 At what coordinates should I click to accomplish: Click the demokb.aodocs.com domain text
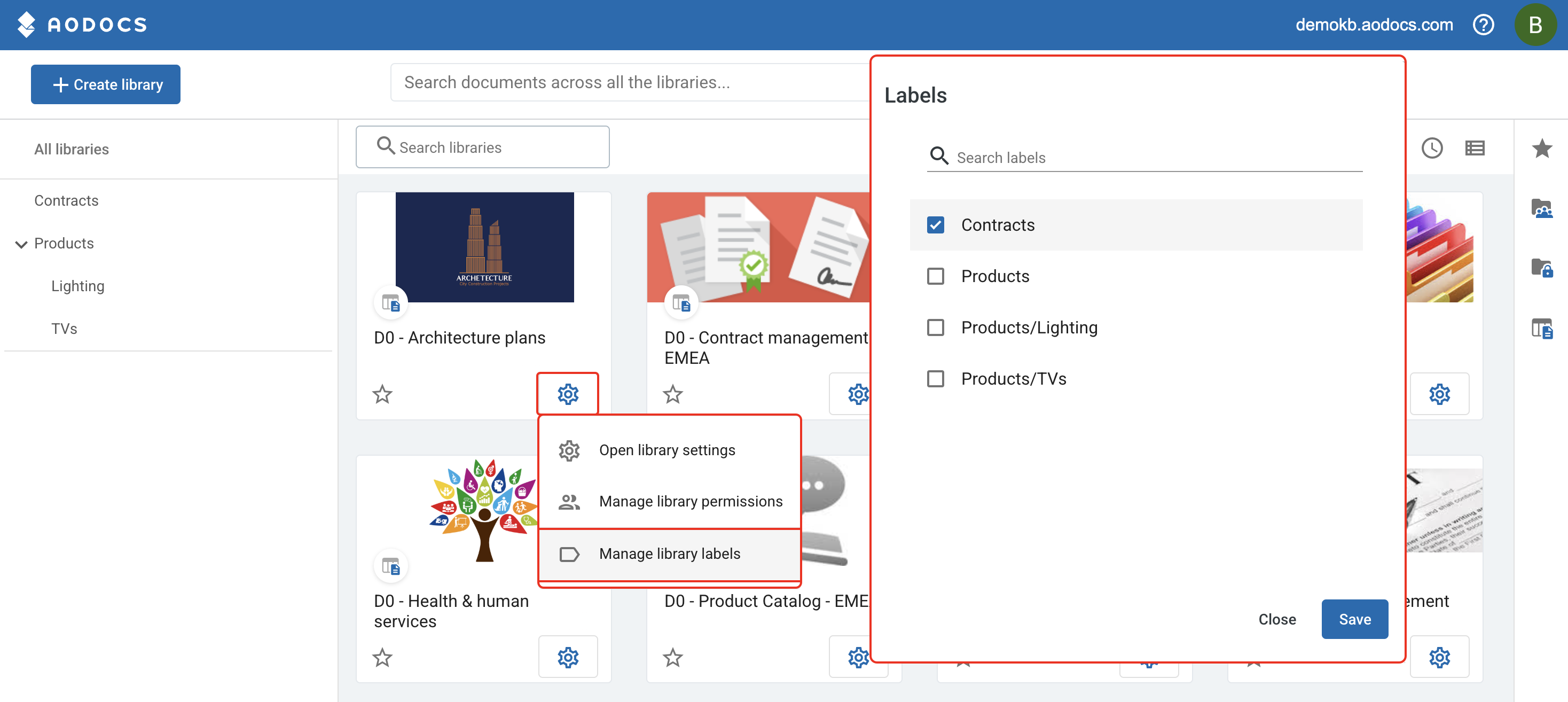click(x=1374, y=25)
